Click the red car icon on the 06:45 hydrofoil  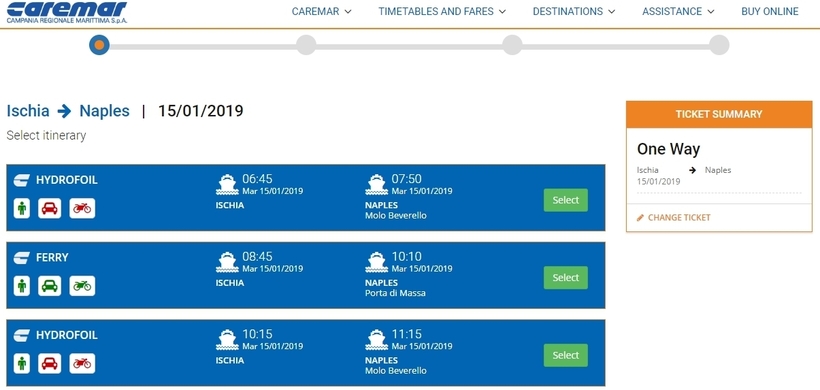click(x=50, y=208)
